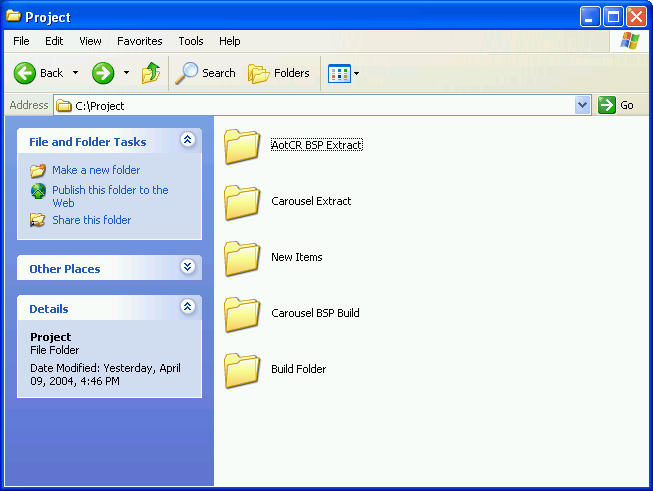The image size is (653, 491).
Task: Click the Back navigation arrow icon
Action: coord(25,73)
